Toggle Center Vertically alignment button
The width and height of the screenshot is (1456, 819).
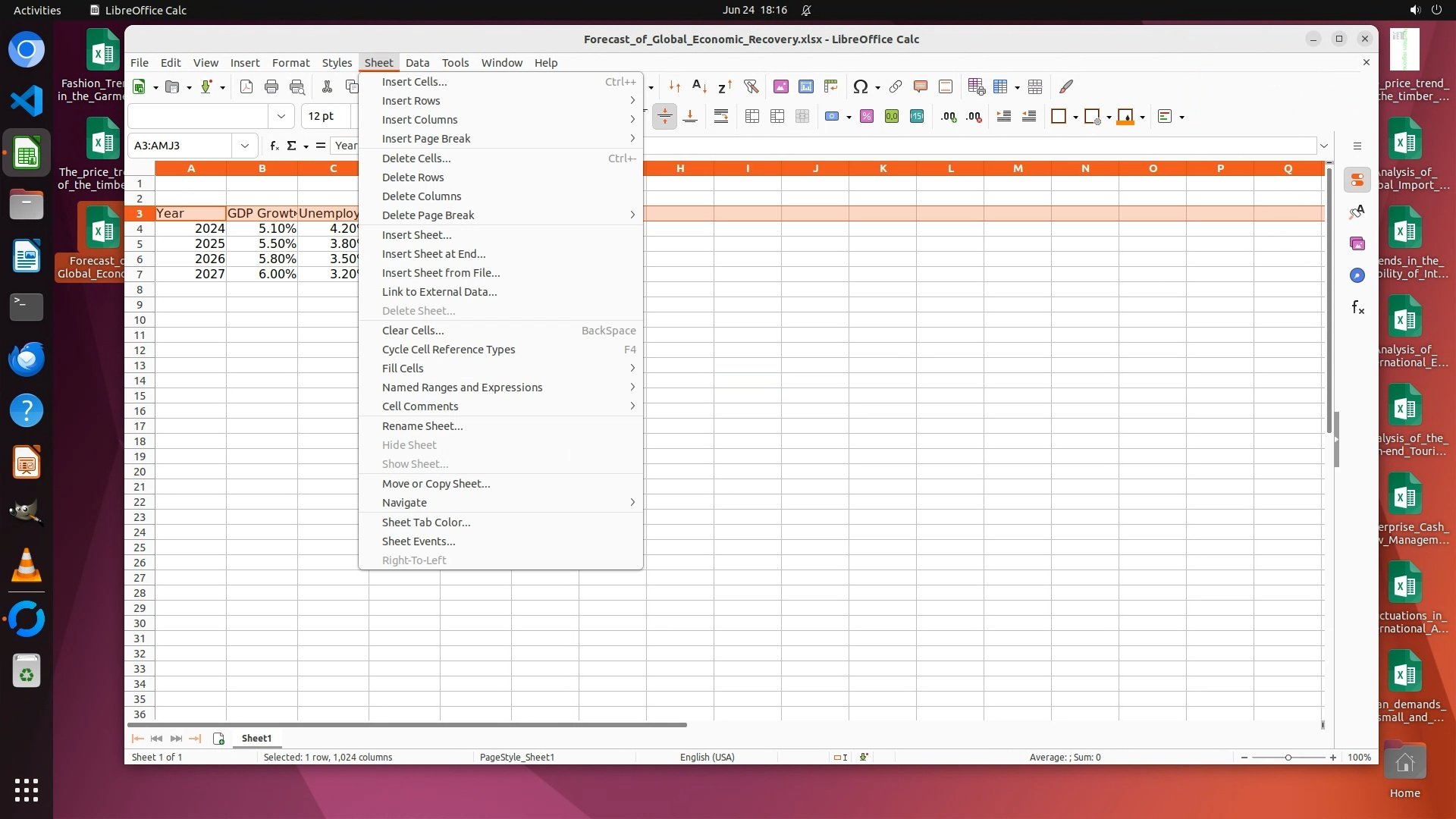tap(664, 116)
